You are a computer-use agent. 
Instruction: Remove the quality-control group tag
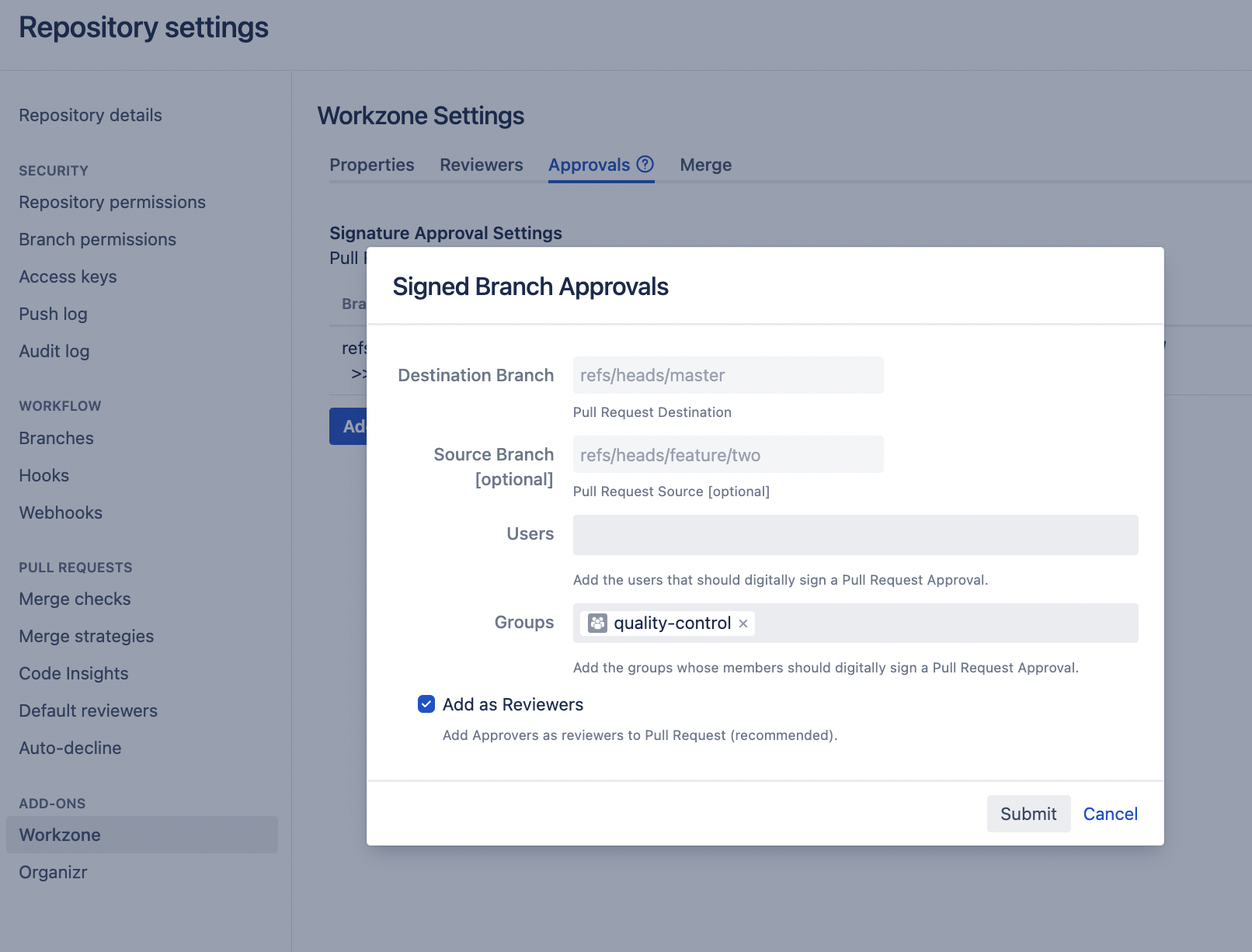pos(743,624)
